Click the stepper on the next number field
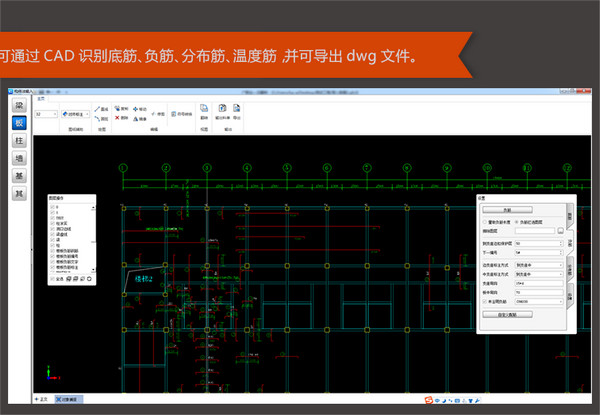The image size is (600, 415). pos(561,252)
